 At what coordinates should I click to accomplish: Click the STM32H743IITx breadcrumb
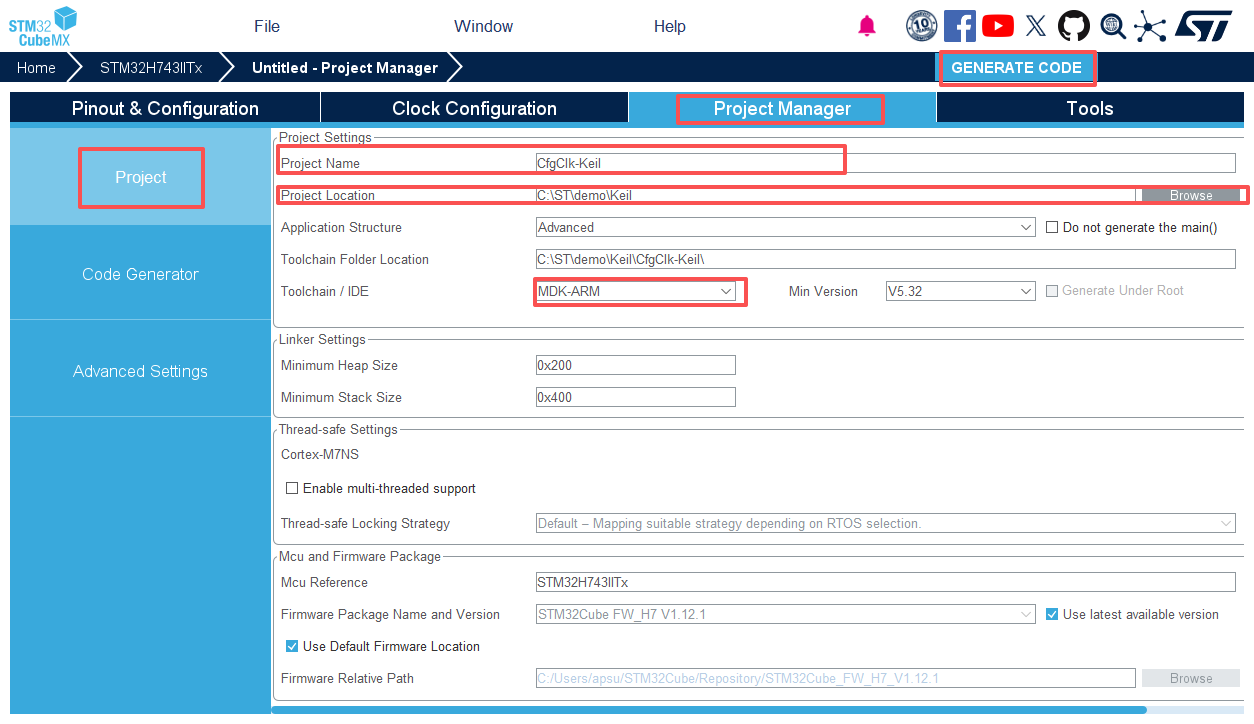(x=151, y=68)
